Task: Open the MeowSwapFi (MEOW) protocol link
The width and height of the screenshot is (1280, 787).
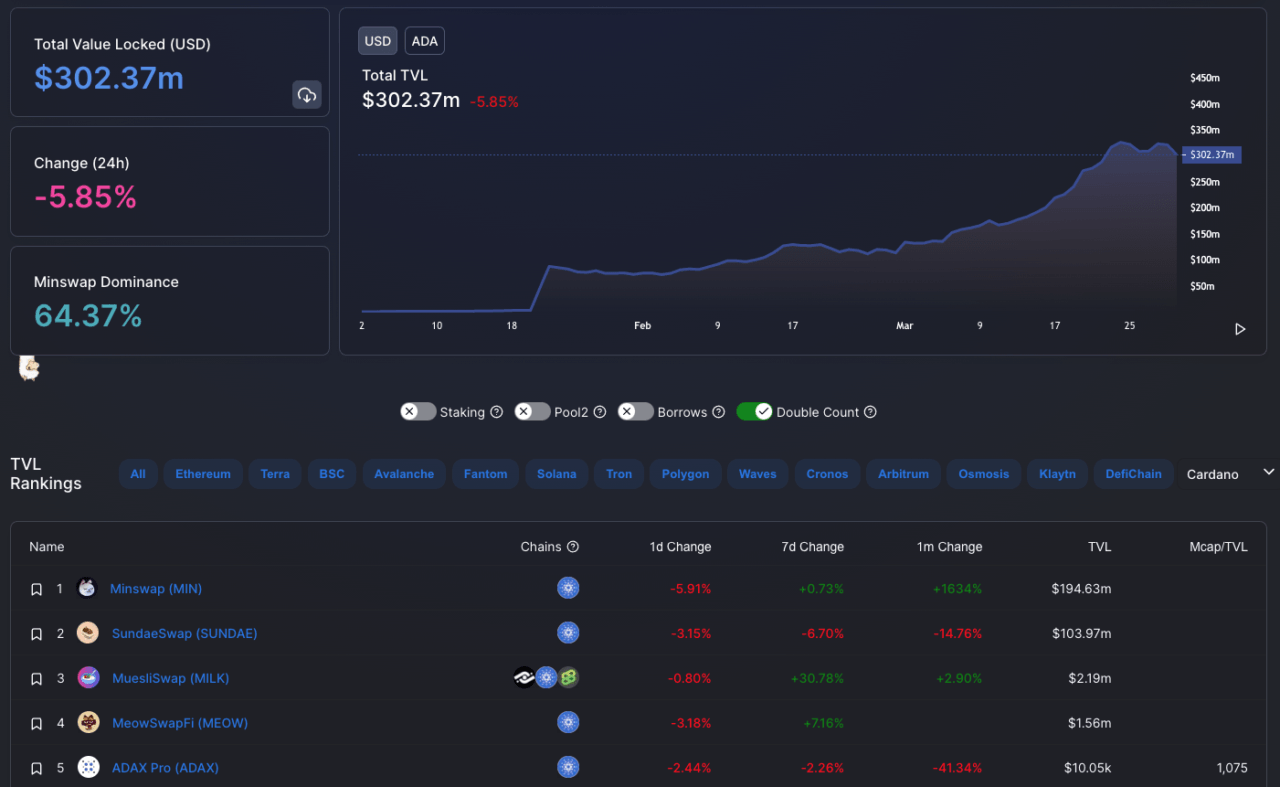Action: tap(180, 723)
